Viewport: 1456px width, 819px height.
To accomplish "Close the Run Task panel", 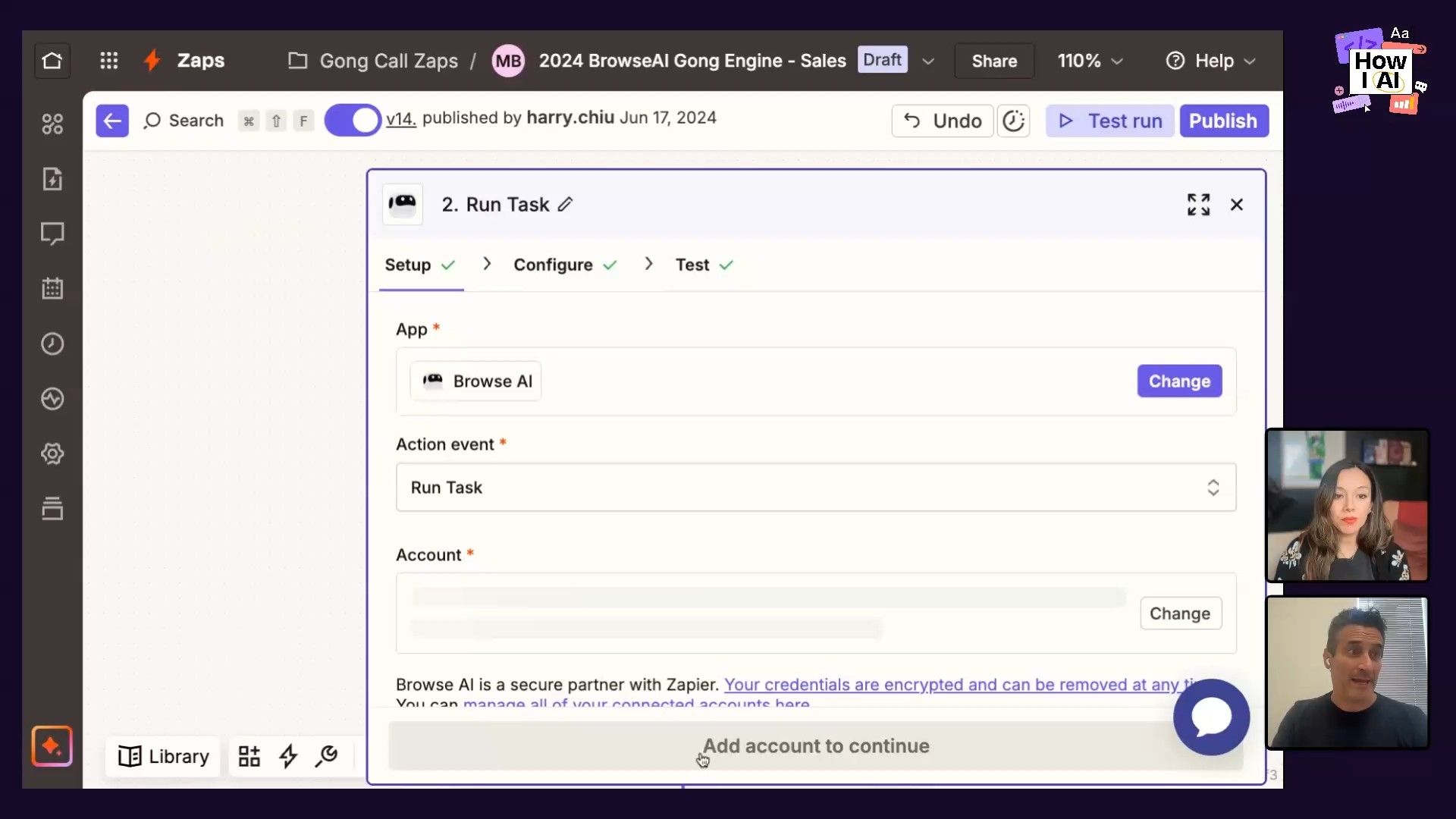I will coord(1237,205).
